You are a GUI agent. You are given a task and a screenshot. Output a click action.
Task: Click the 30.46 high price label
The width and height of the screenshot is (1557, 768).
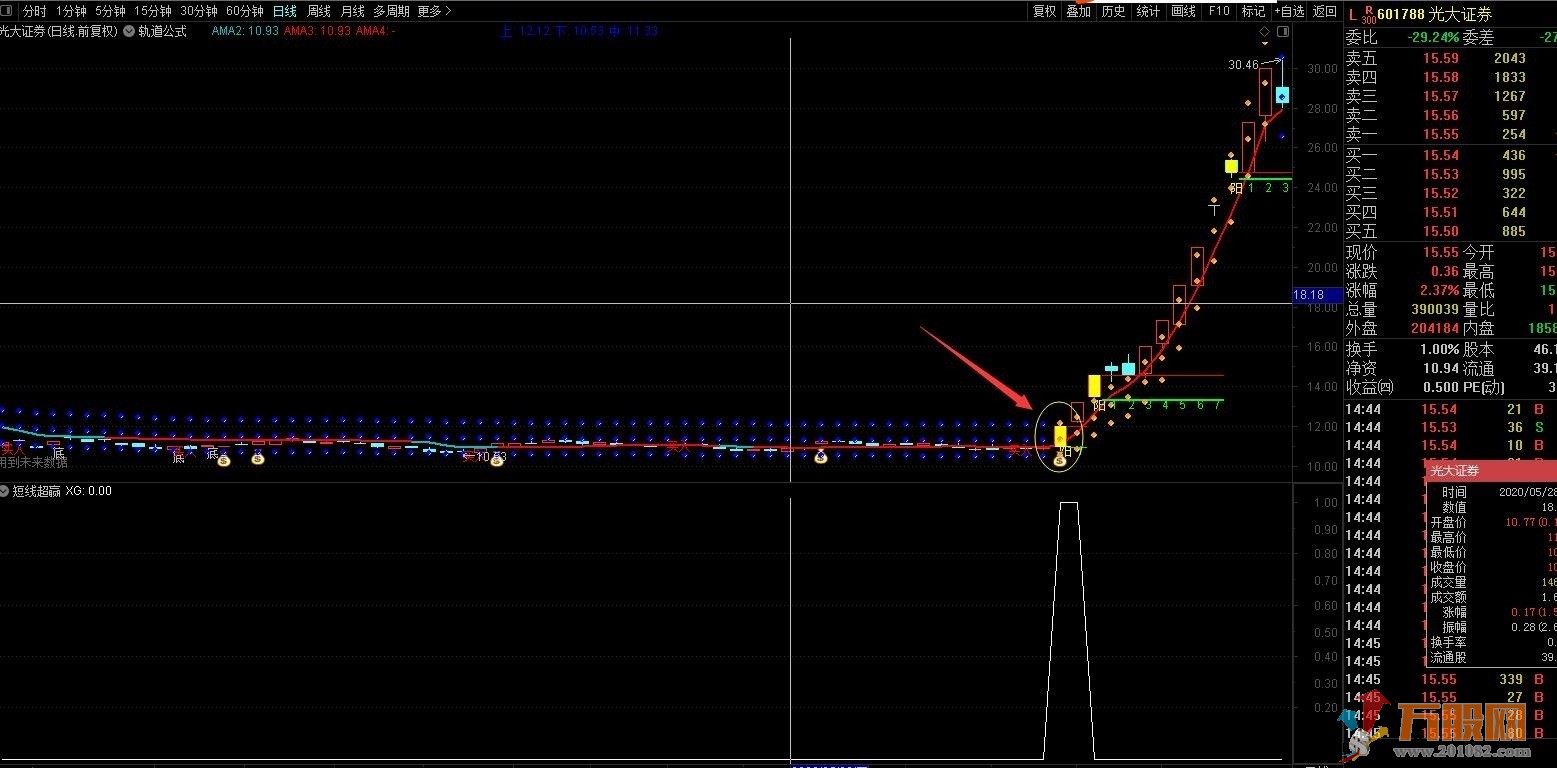point(1244,65)
